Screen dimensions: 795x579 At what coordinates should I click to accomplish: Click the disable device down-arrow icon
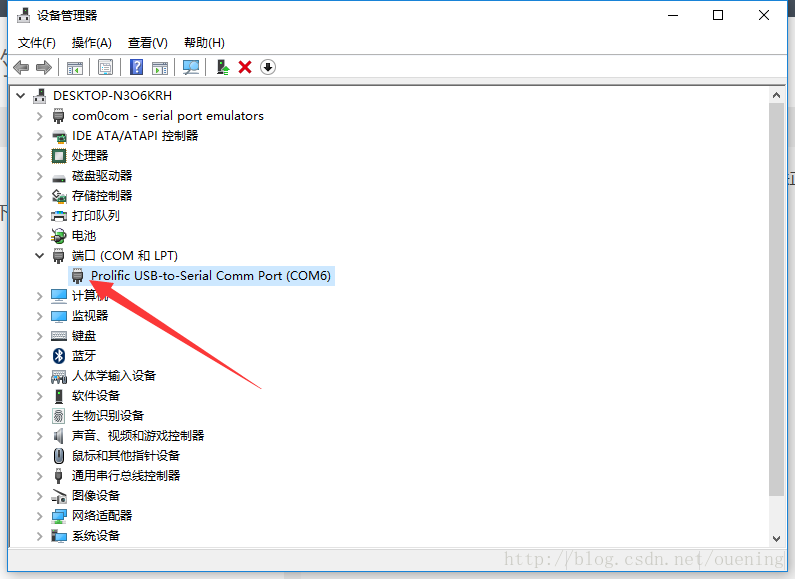tap(268, 67)
